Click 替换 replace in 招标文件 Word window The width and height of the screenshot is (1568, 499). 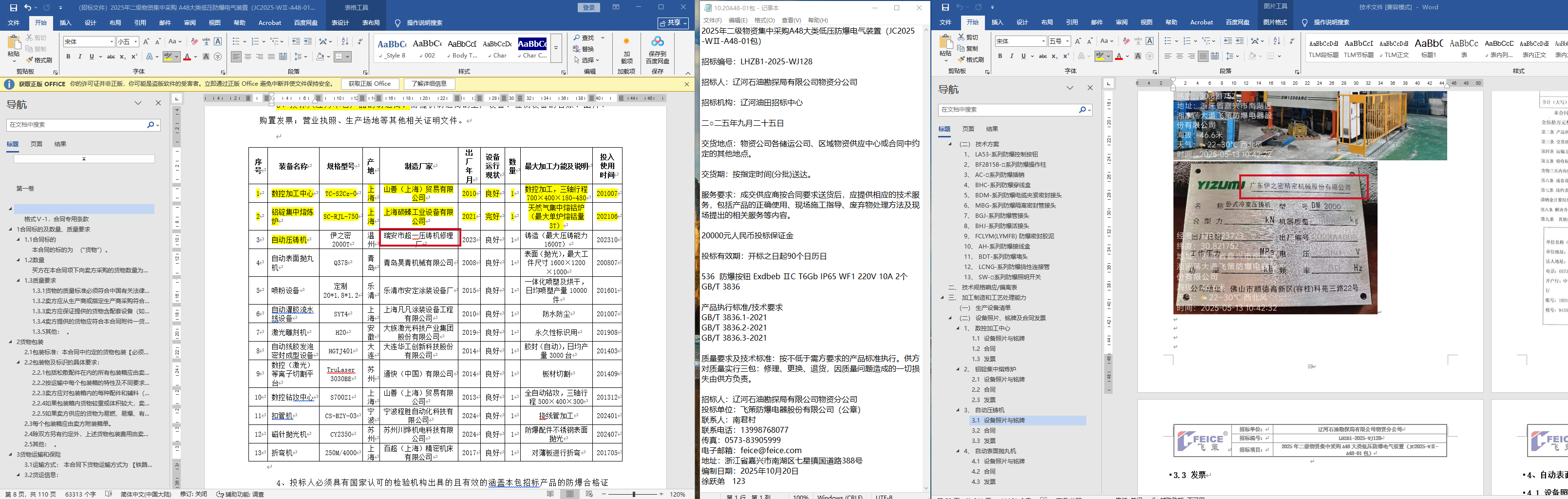[x=583, y=49]
